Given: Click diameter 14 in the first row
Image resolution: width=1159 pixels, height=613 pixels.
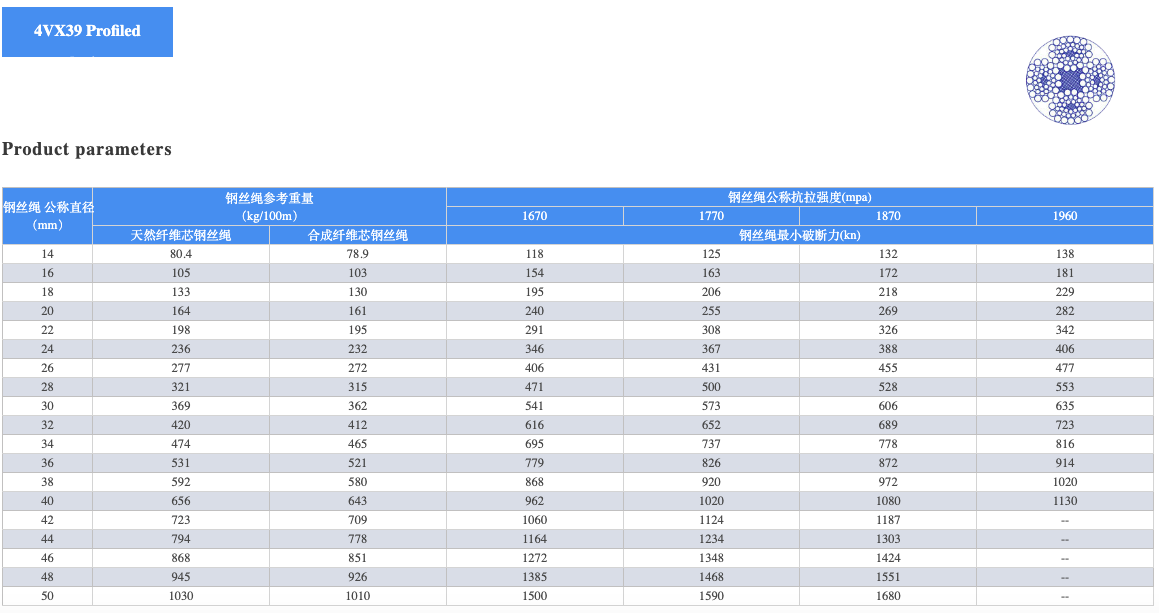Looking at the screenshot, I should (x=47, y=254).
